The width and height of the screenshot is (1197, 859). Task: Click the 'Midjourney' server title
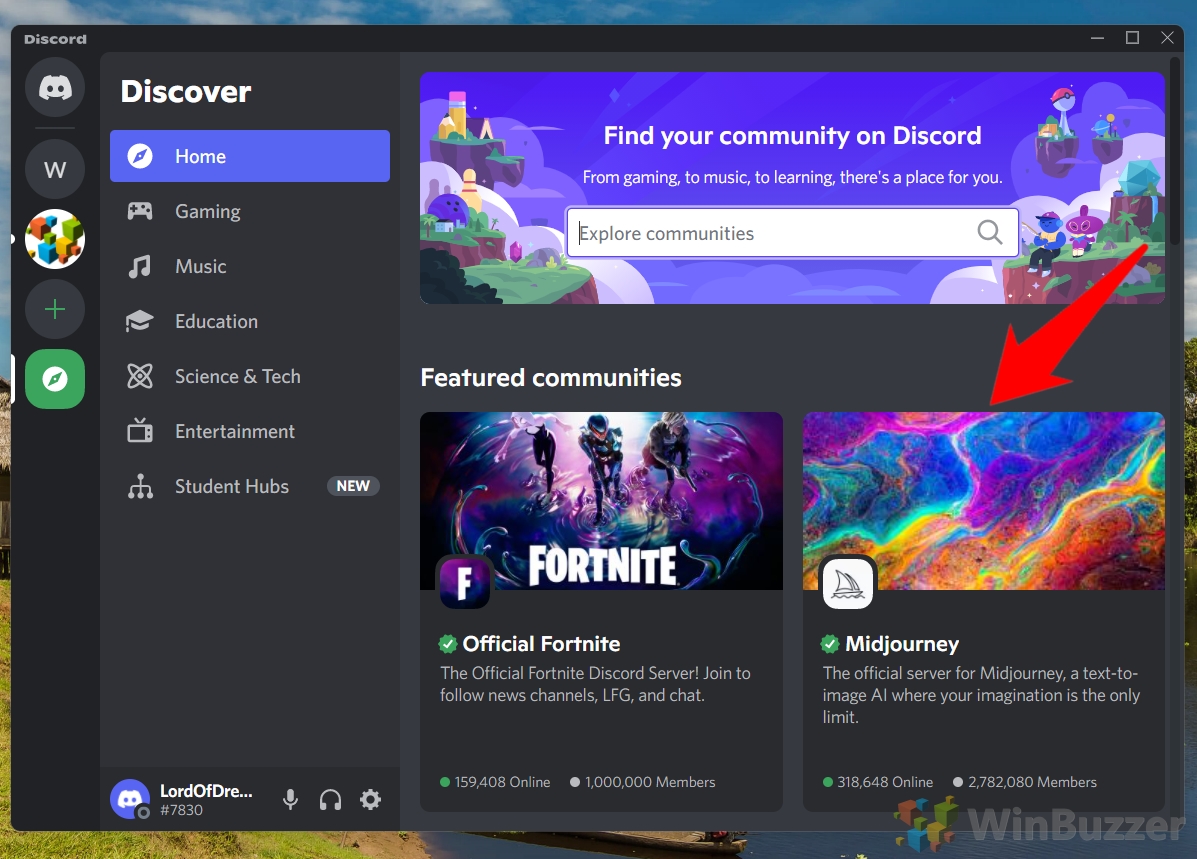click(x=902, y=644)
